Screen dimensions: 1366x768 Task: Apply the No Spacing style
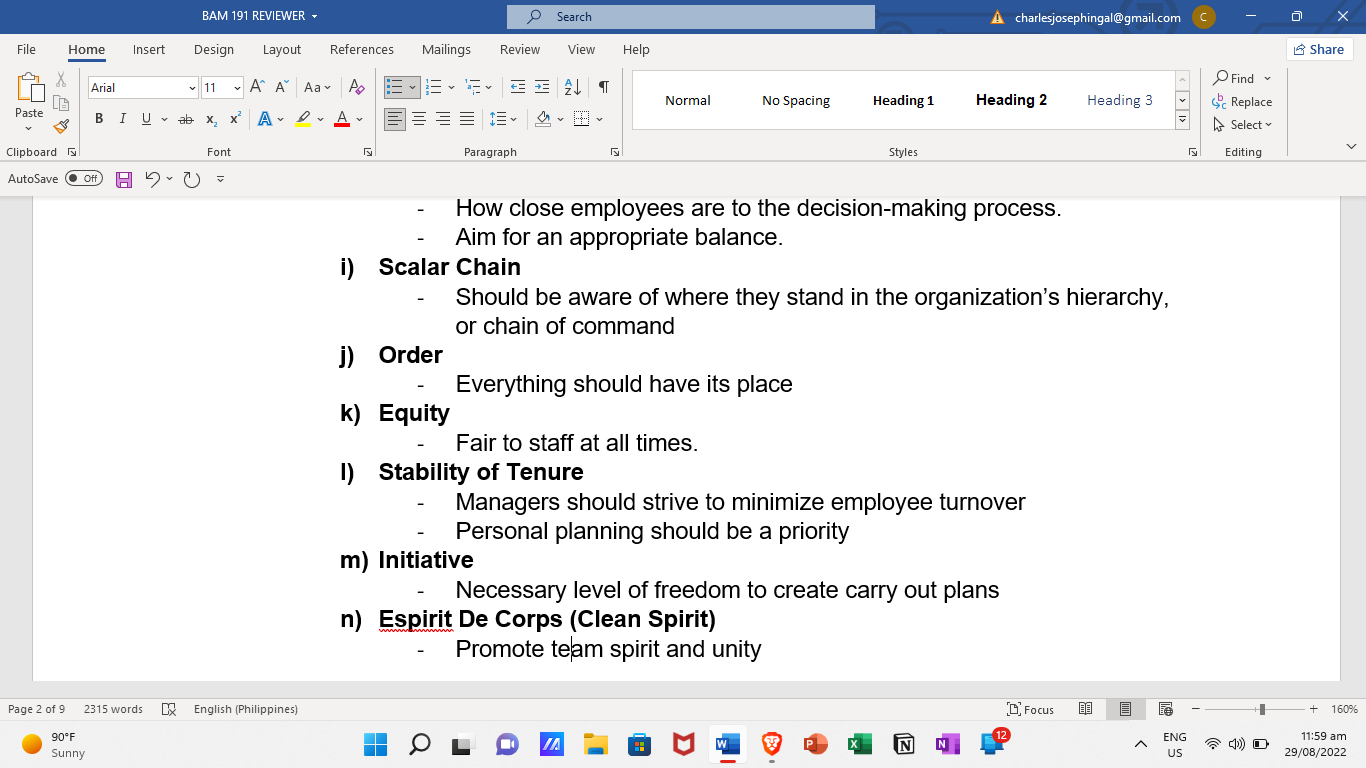(x=796, y=100)
